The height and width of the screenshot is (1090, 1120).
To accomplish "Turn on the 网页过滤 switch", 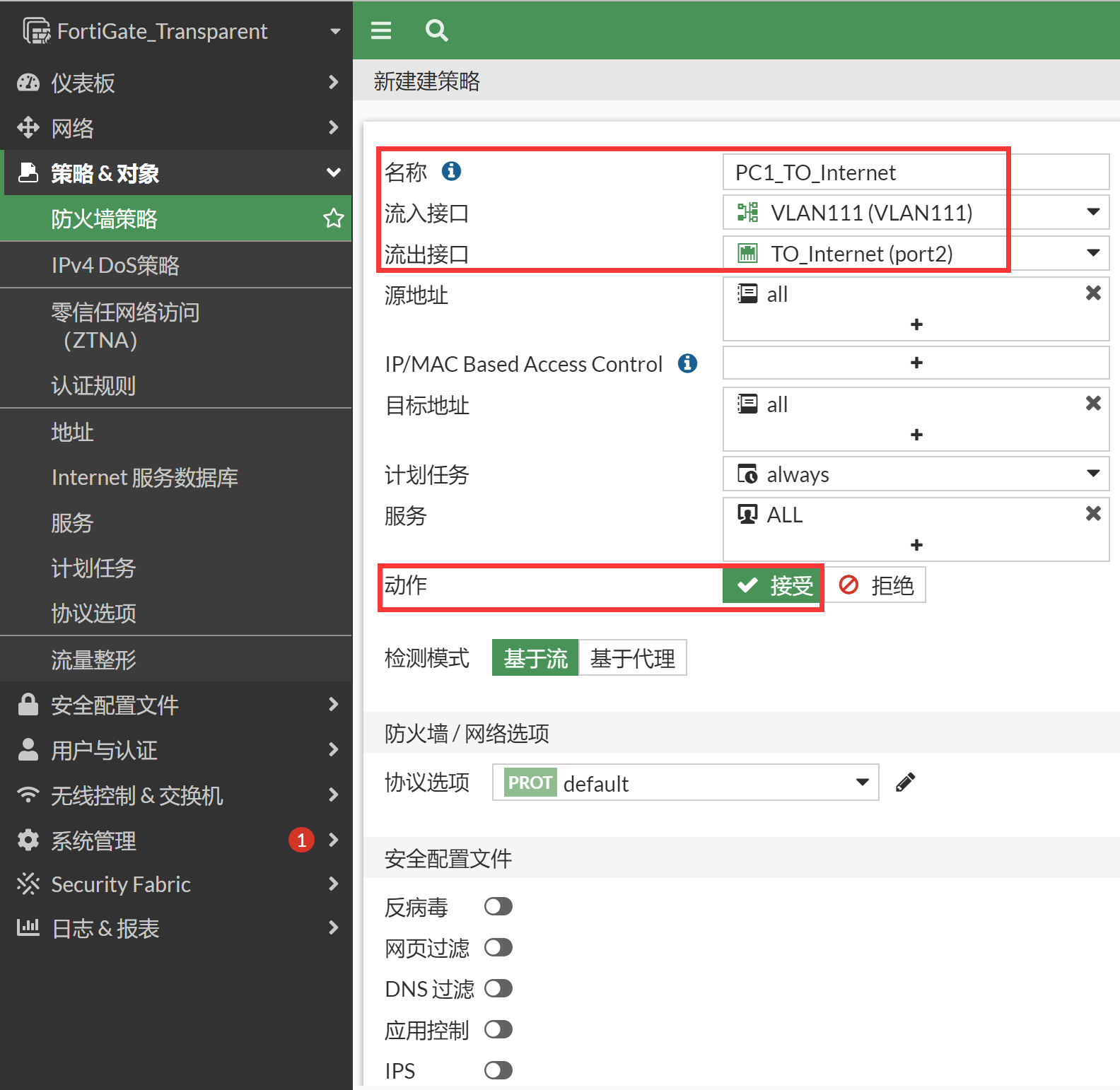I will (498, 948).
